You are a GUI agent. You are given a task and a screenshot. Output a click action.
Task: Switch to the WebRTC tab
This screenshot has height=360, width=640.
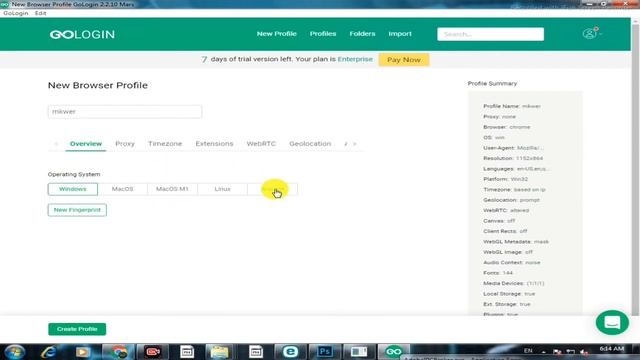click(x=261, y=144)
